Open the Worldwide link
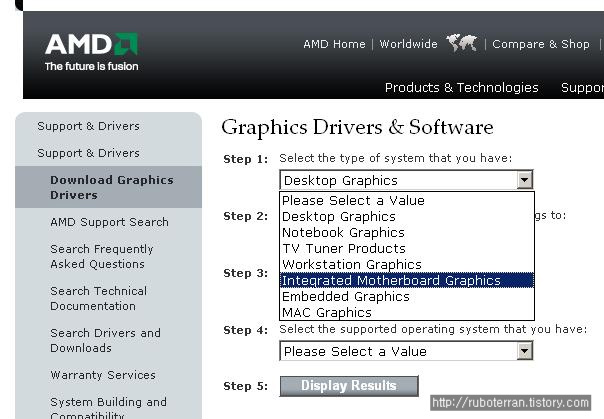 click(x=408, y=44)
